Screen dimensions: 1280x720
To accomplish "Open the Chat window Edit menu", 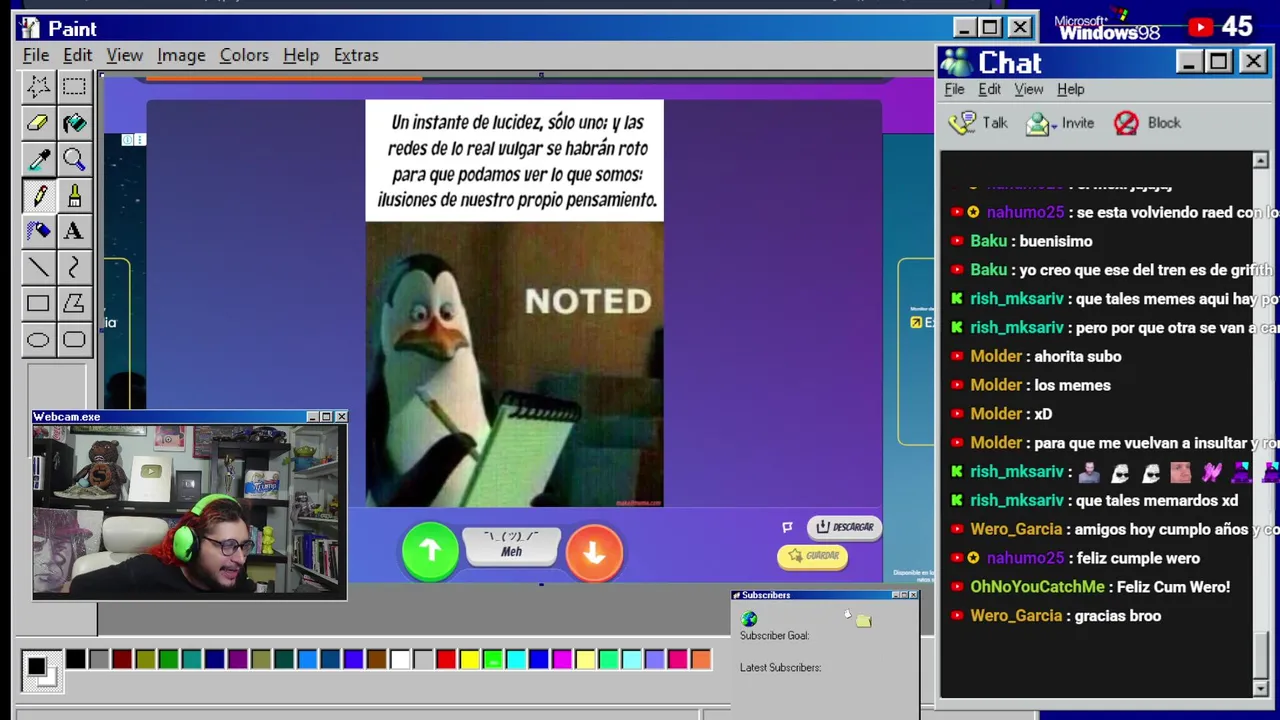I will coord(990,89).
